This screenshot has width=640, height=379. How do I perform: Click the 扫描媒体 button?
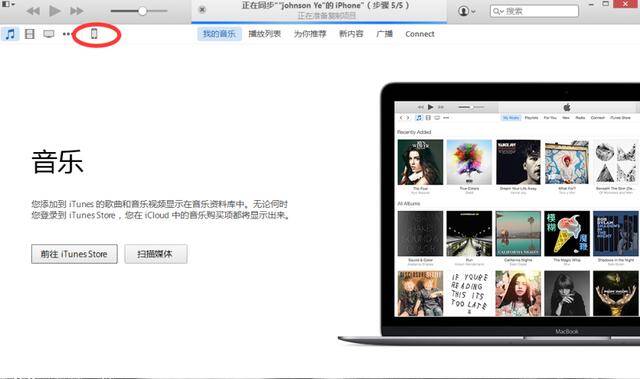[156, 254]
